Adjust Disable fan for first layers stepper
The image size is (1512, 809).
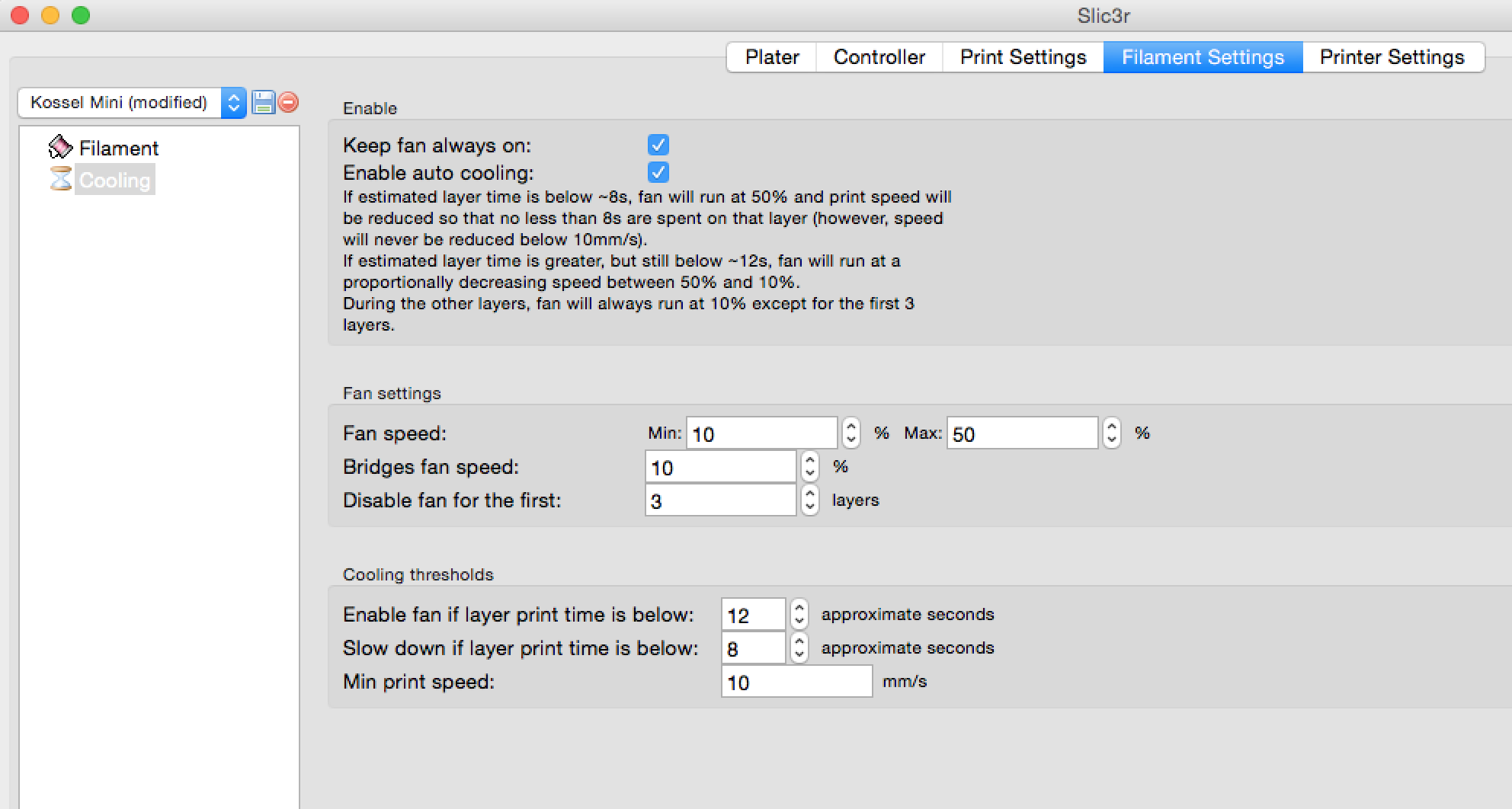(x=810, y=500)
